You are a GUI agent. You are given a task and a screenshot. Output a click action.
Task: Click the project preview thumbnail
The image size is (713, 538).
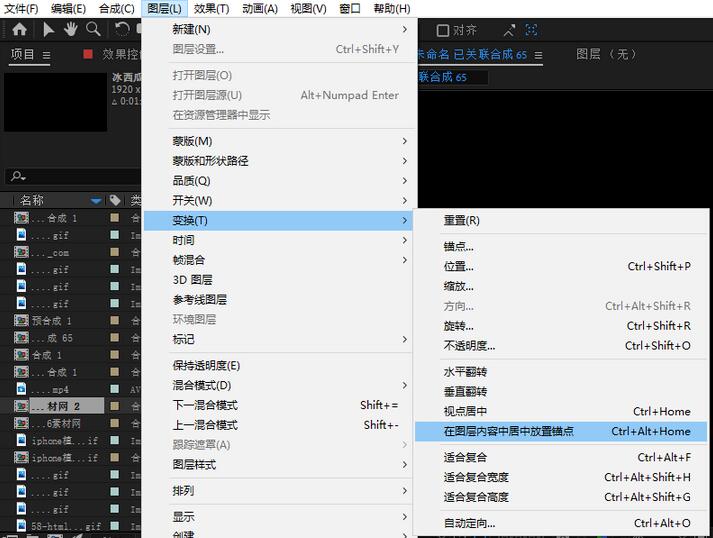[55, 101]
